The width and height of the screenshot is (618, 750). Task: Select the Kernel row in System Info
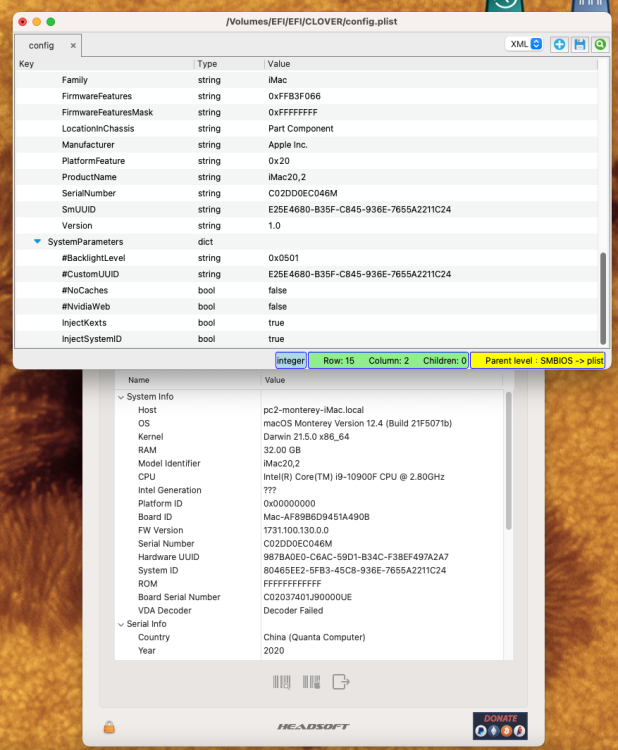[x=309, y=437]
